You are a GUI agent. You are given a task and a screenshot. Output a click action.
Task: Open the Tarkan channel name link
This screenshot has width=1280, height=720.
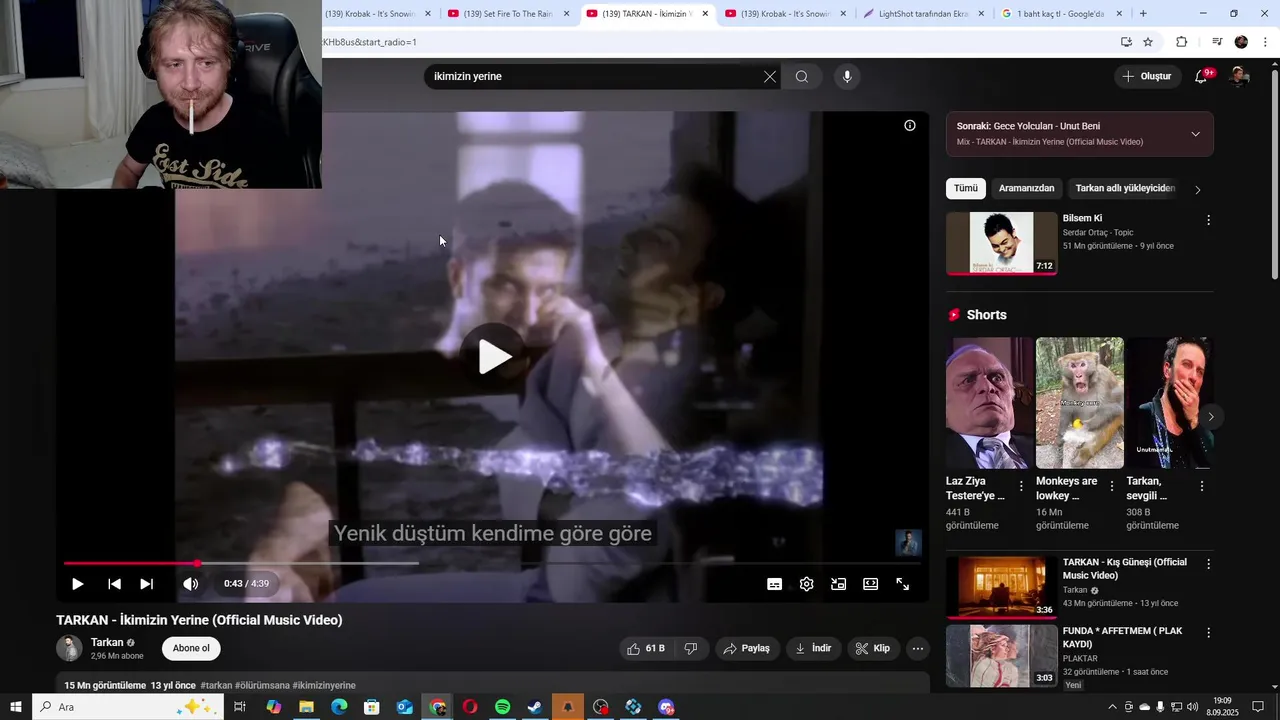pyautogui.click(x=107, y=642)
